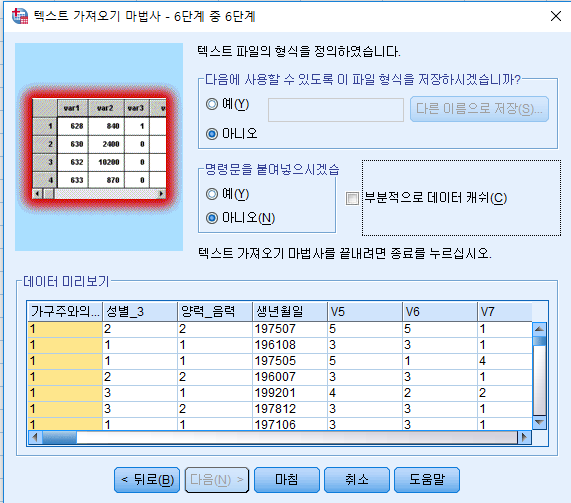571x503 pixels.
Task: Select 아니오 for saving file format
Action: (232, 134)
